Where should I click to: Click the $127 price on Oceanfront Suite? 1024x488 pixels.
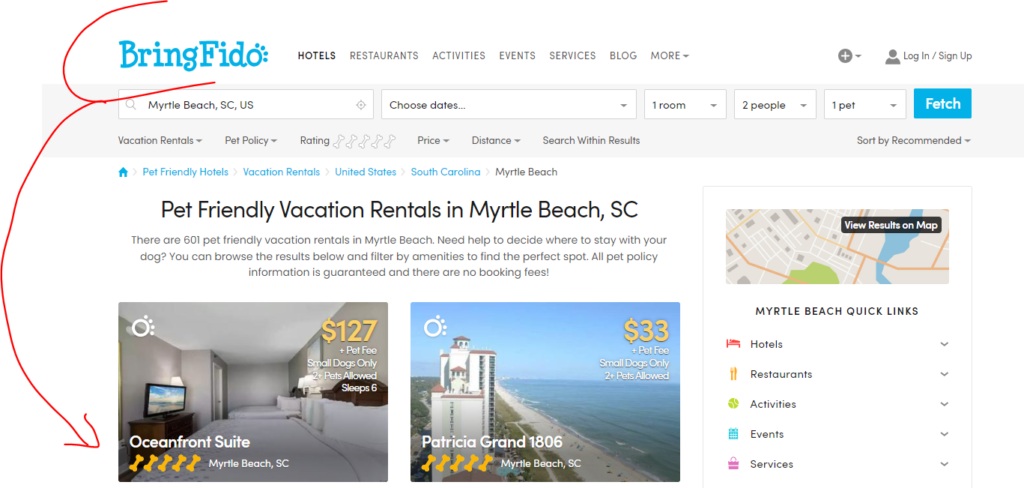pyautogui.click(x=349, y=331)
